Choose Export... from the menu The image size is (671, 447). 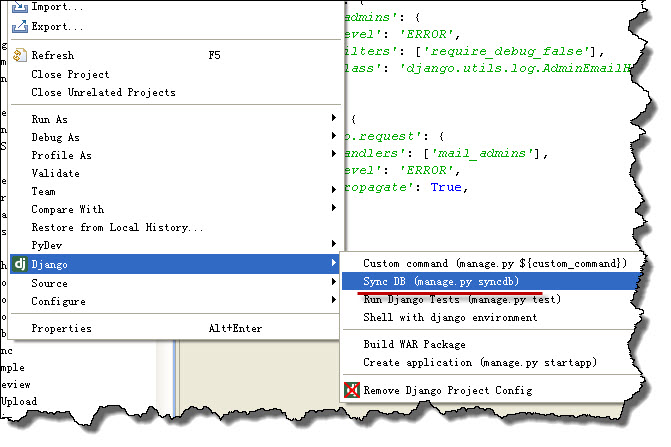pos(175,27)
